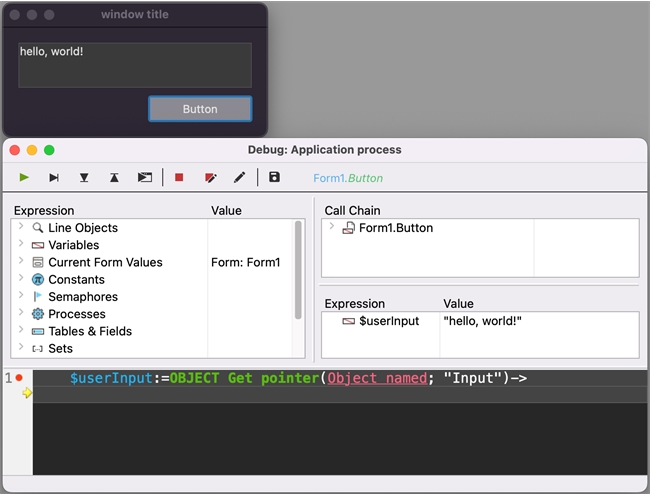The image size is (650, 494).
Task: Click the pencil Edit method icon
Action: click(x=239, y=178)
